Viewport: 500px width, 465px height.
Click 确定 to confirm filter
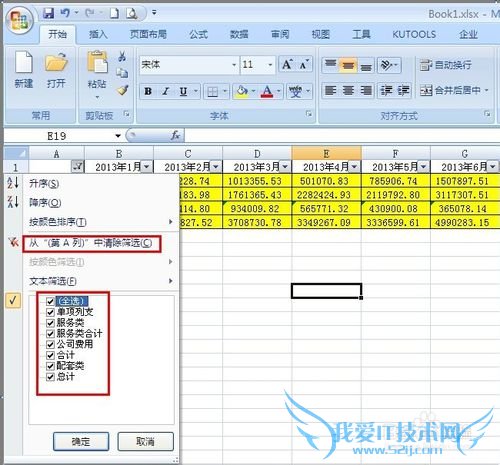click(81, 442)
